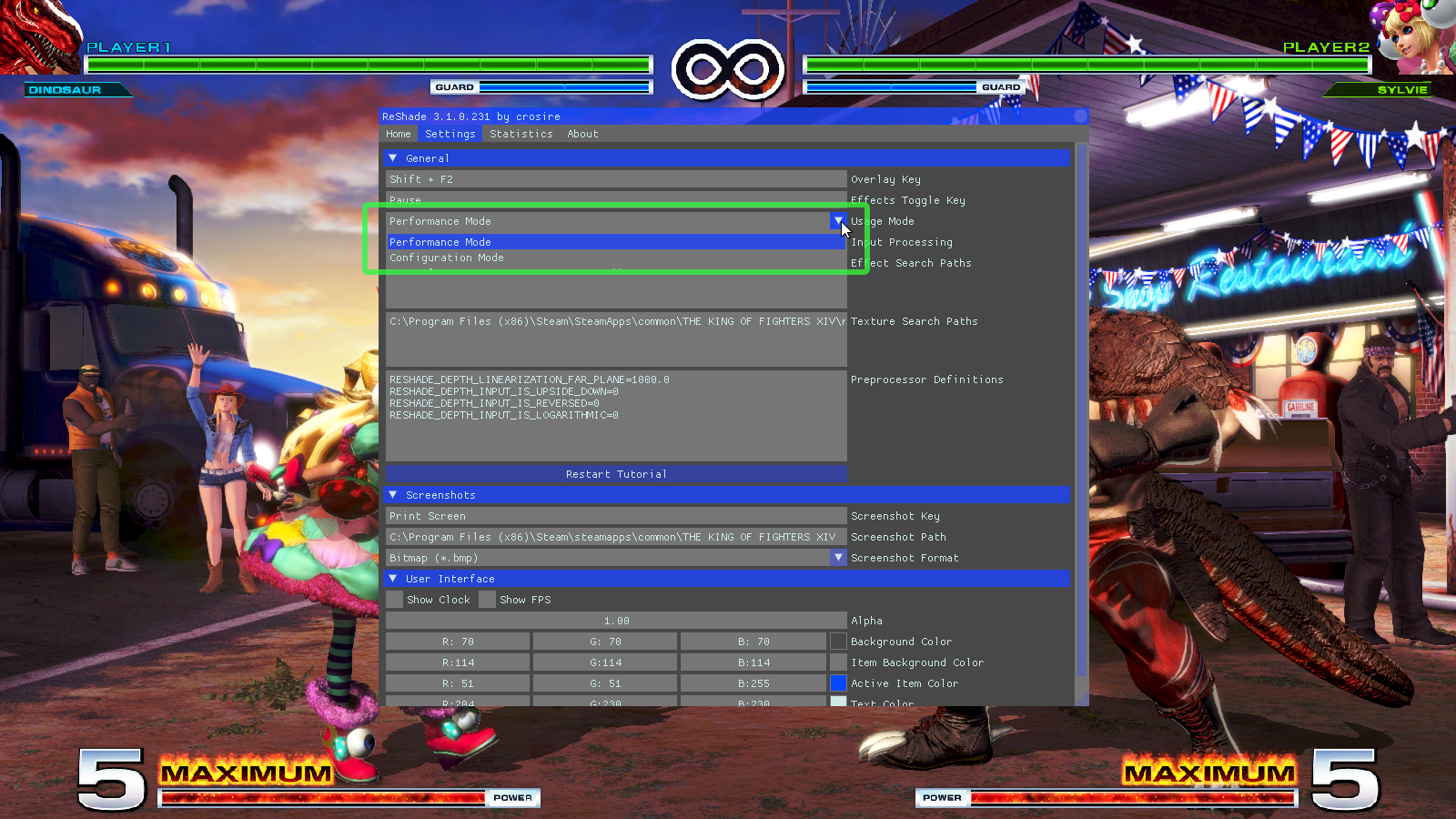Open the Settings tab

click(x=450, y=134)
